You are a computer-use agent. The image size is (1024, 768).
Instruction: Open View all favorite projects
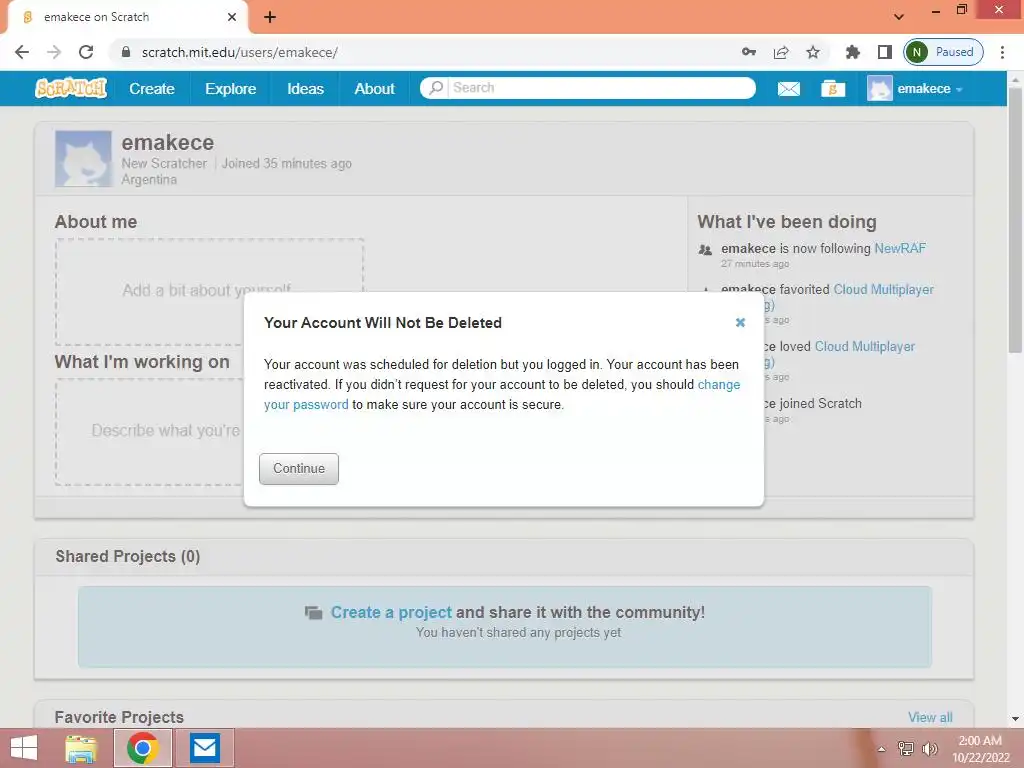pos(930,717)
